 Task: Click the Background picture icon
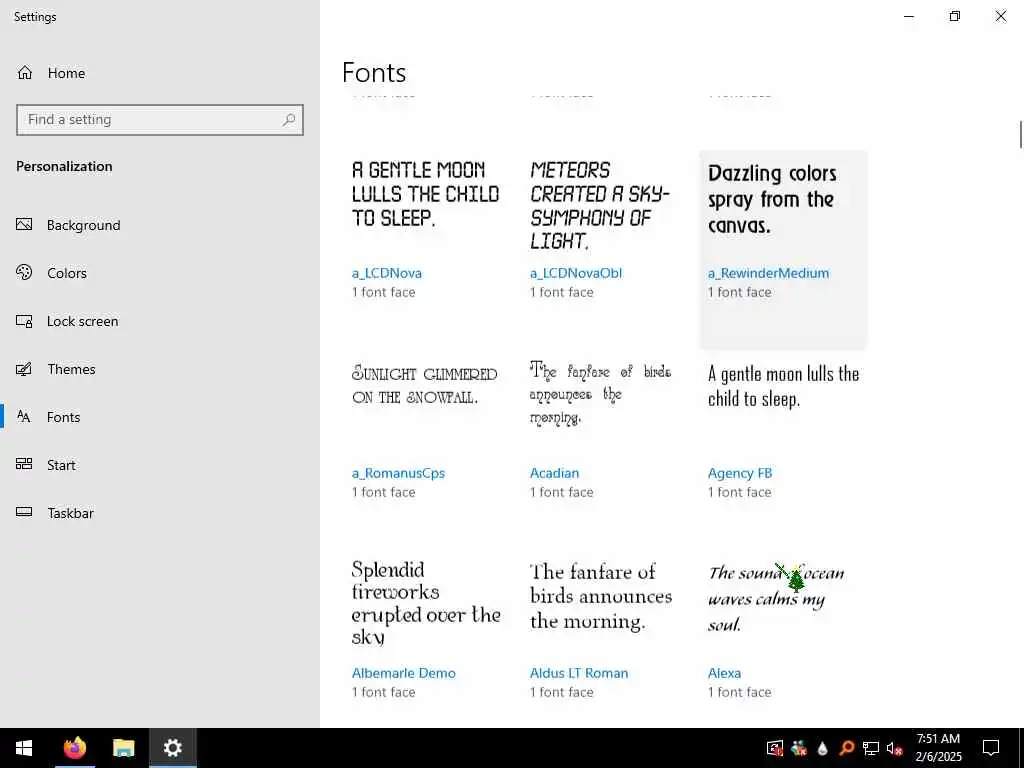point(24,225)
